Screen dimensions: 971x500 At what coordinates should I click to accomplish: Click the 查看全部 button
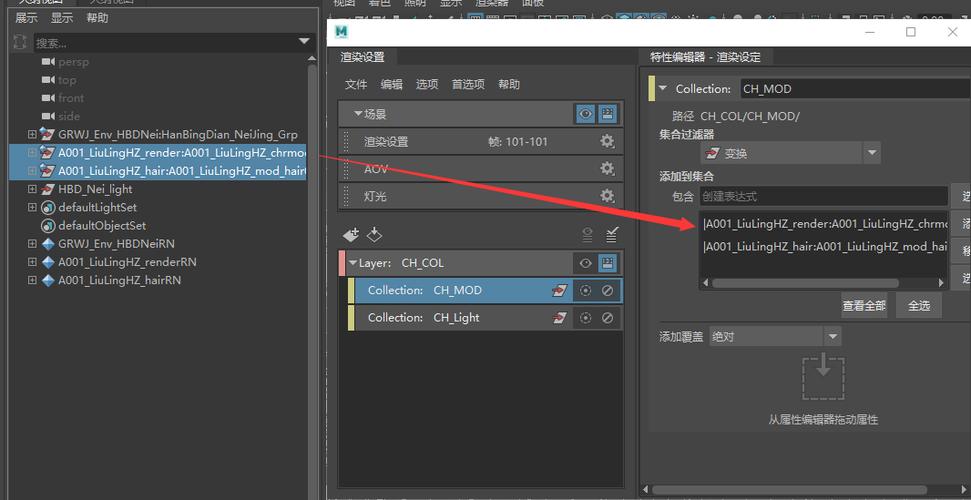pos(864,305)
